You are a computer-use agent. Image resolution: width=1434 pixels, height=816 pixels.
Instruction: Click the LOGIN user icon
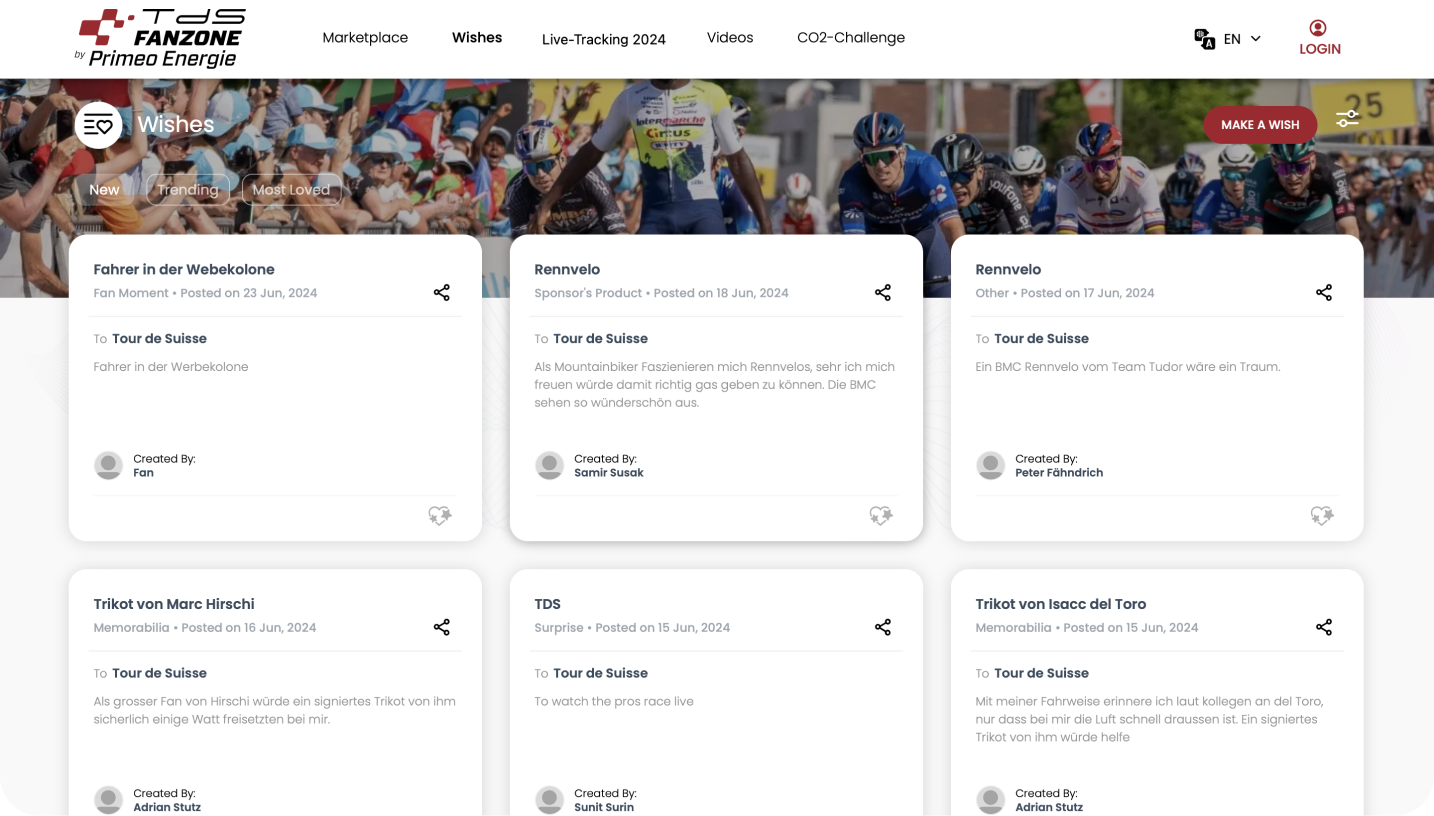pos(1318,28)
